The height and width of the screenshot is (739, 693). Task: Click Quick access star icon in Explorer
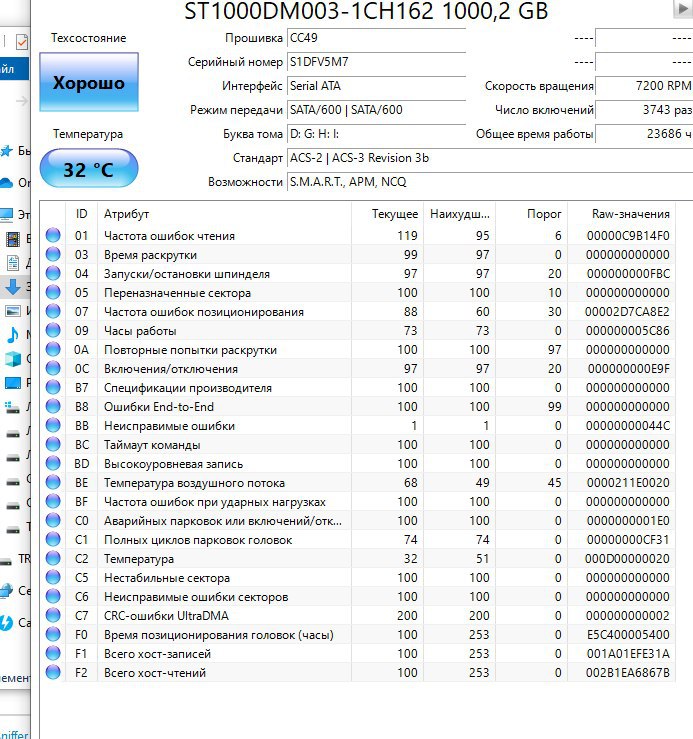coord(7,151)
